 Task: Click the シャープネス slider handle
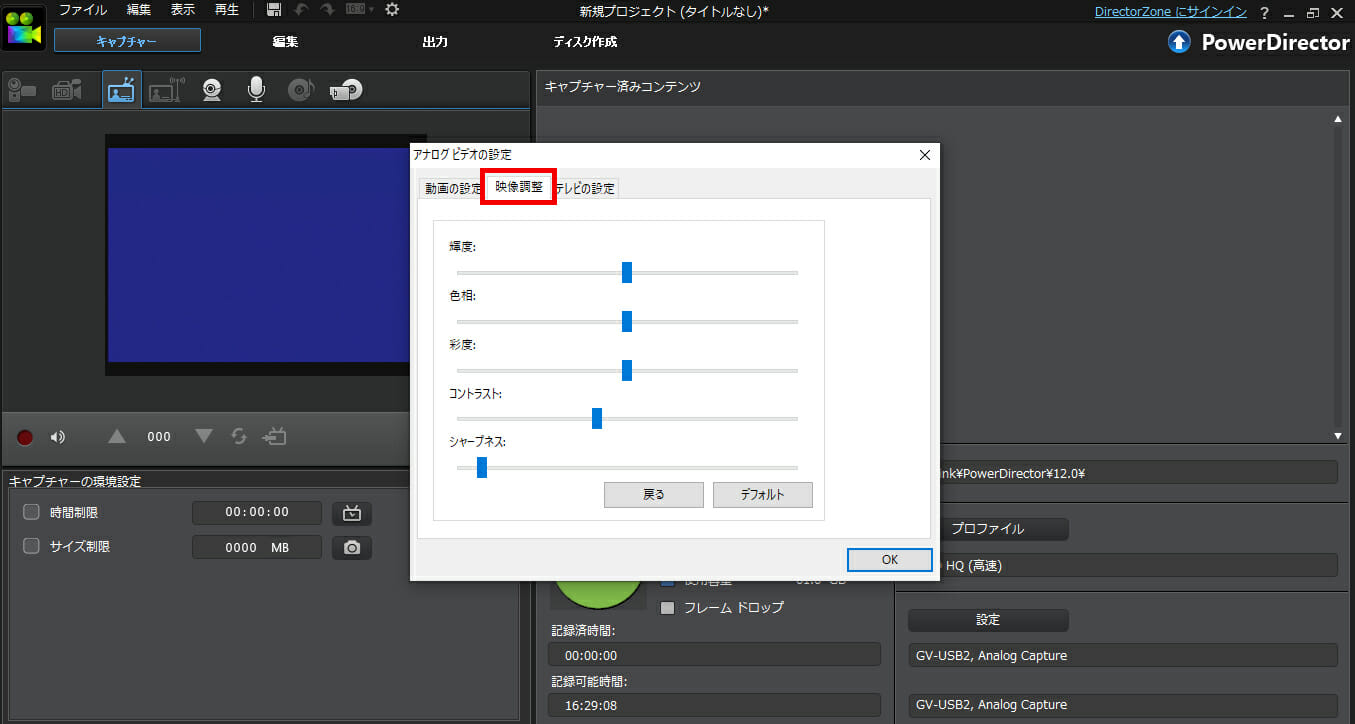pyautogui.click(x=482, y=467)
